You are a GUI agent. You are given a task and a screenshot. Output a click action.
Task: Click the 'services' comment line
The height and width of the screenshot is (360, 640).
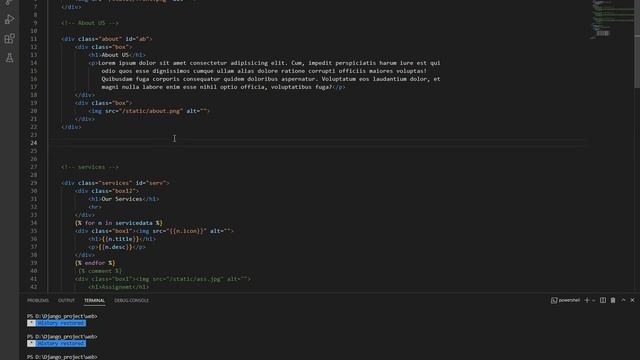(90, 167)
